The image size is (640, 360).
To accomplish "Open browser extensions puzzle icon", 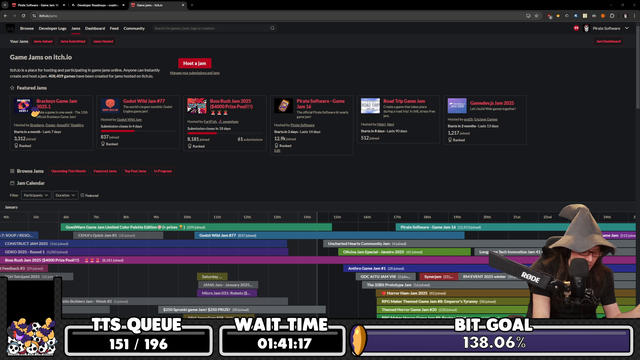I will [612, 16].
